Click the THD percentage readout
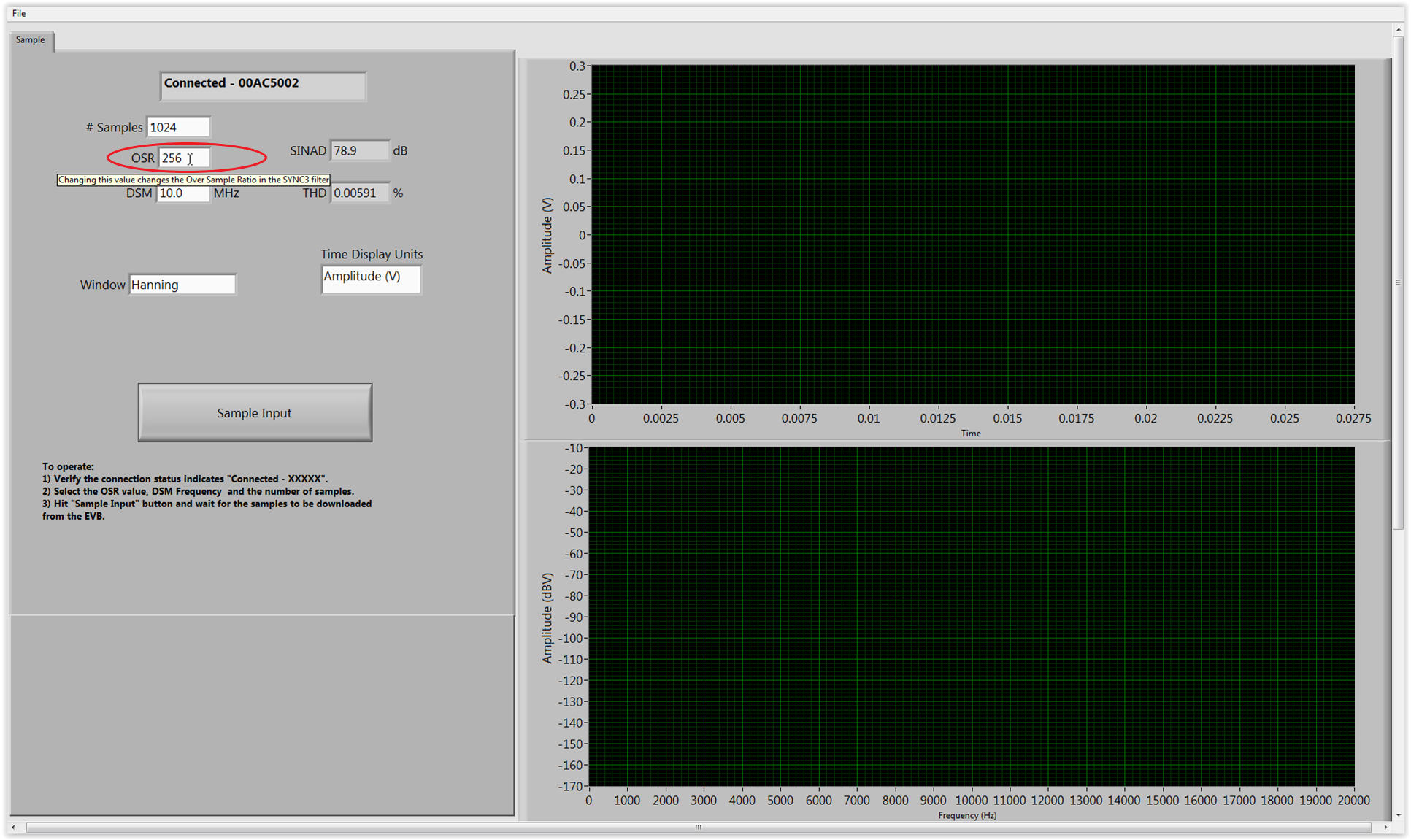 [x=360, y=193]
